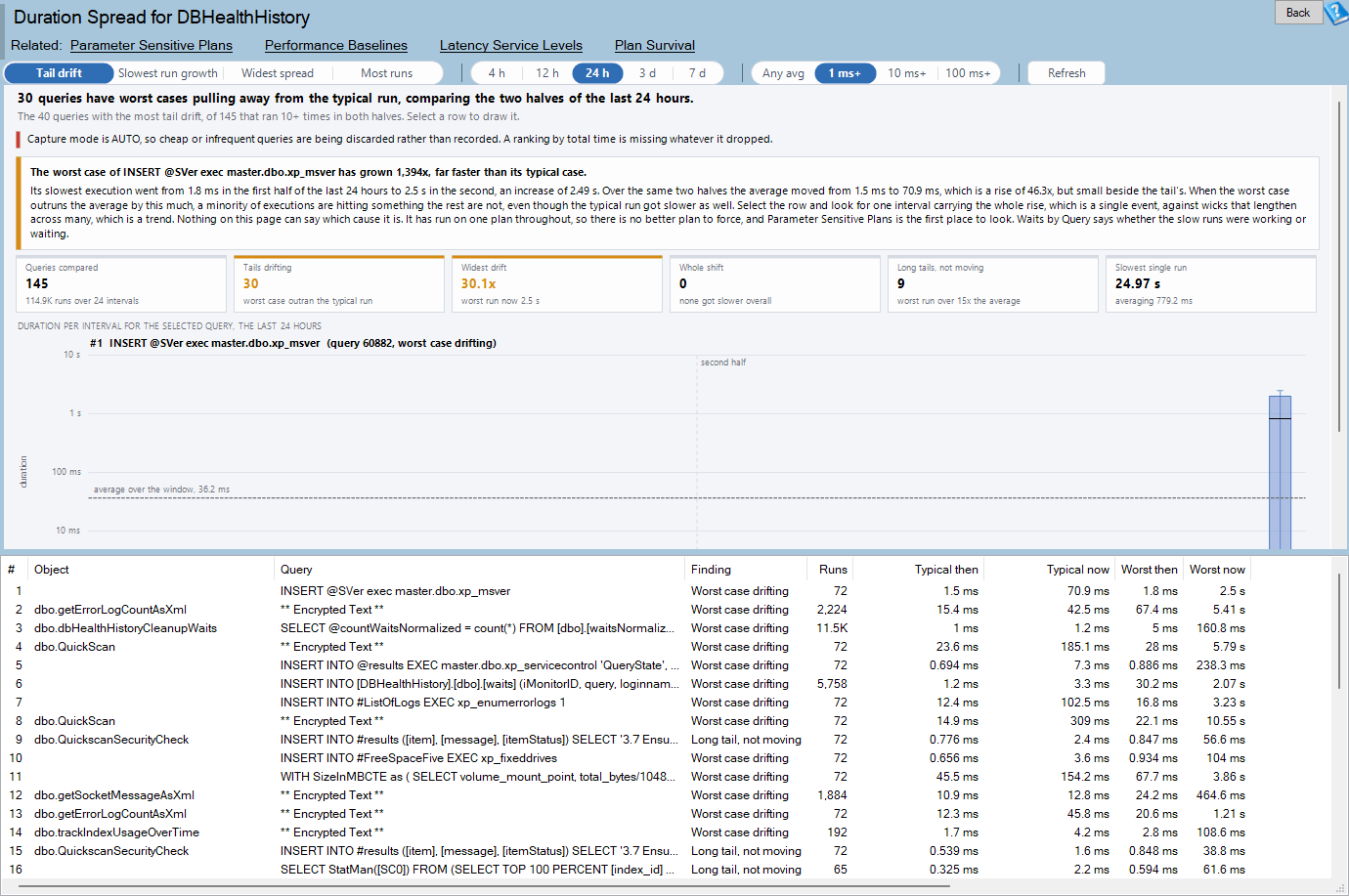Switch to Slowest run growth view
This screenshot has height=896, width=1349.
click(168, 73)
